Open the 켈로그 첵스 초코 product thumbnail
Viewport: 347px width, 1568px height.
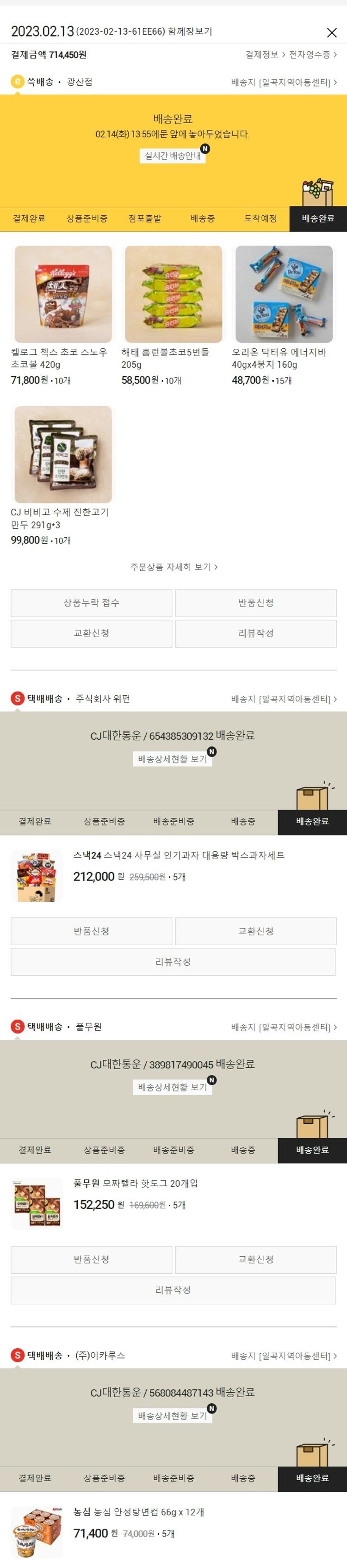click(63, 294)
